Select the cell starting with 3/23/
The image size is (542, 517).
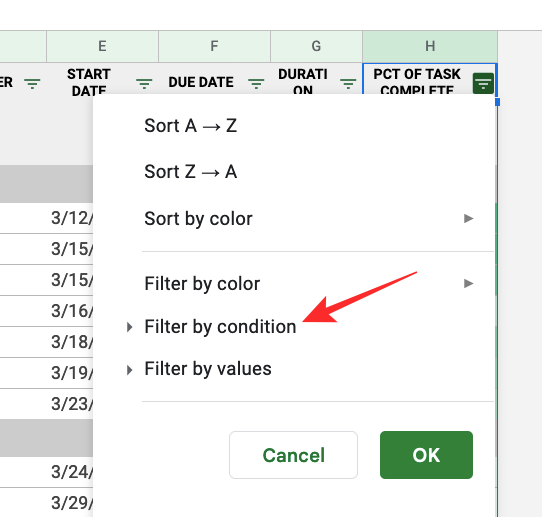70,404
